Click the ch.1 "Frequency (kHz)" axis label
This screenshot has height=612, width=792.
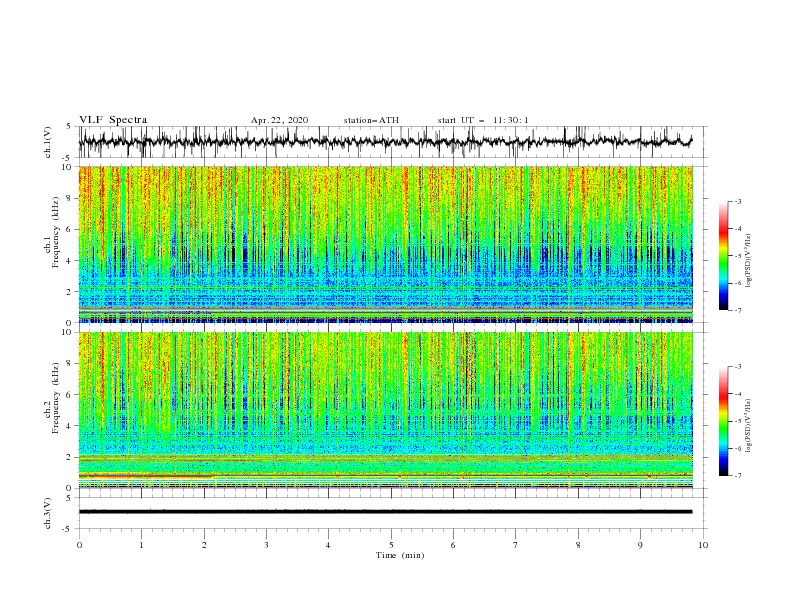pyautogui.click(x=55, y=232)
